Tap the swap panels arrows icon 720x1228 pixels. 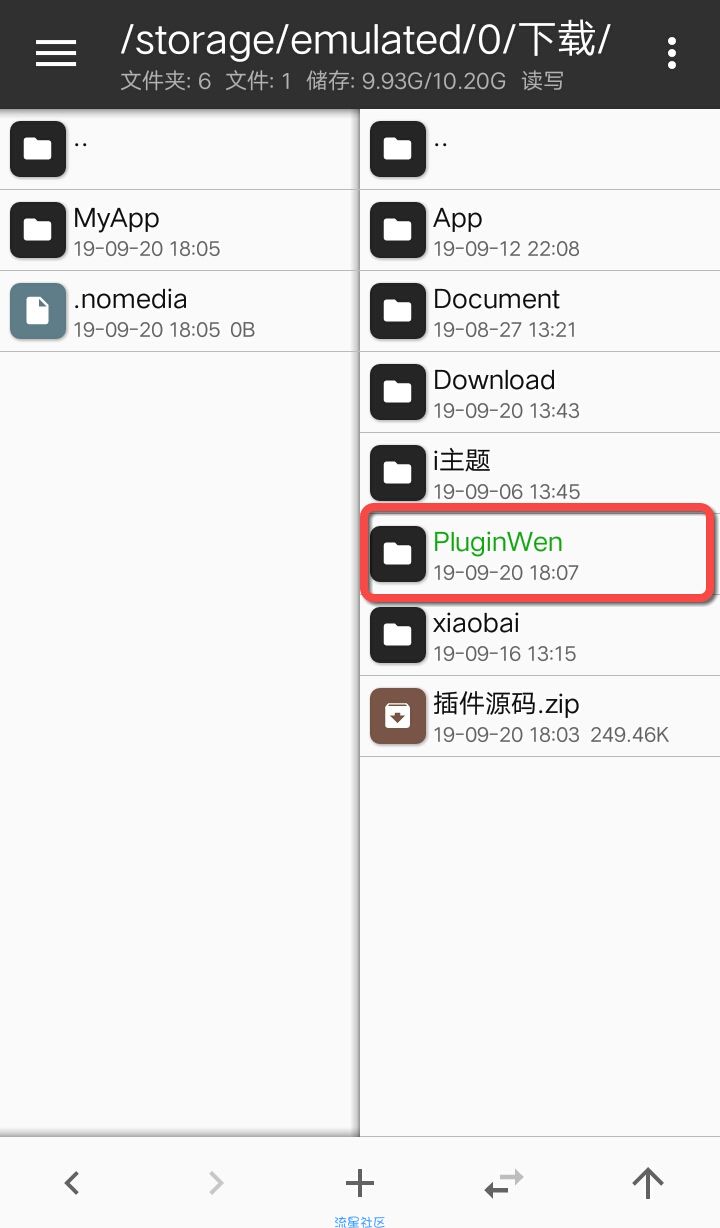pyautogui.click(x=504, y=1184)
